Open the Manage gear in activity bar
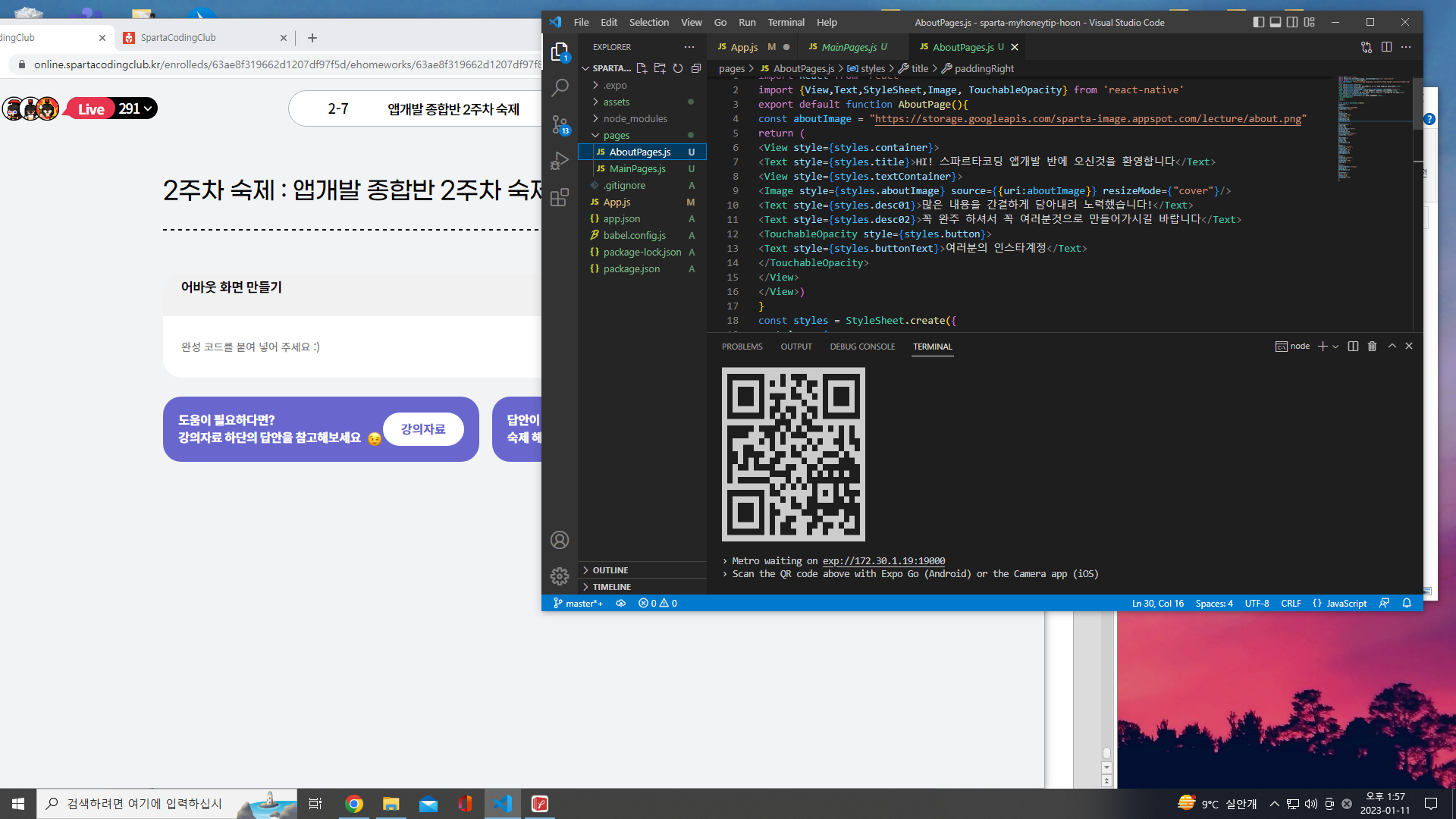The width and height of the screenshot is (1456, 819). [560, 576]
